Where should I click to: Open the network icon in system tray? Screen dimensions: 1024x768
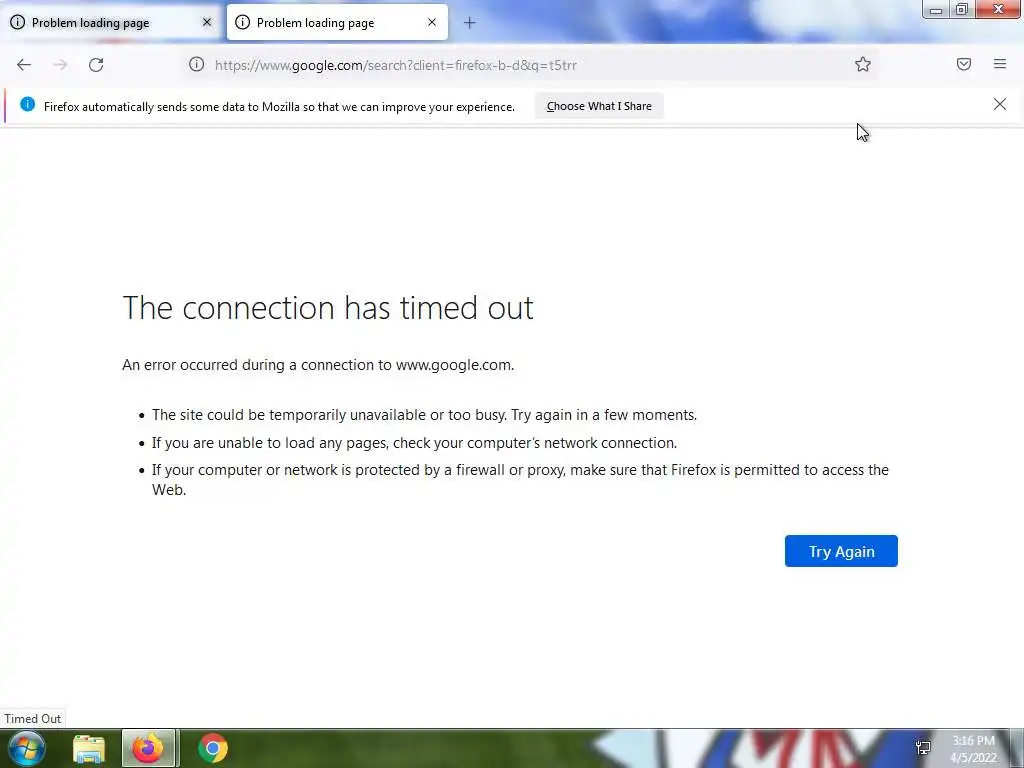923,748
